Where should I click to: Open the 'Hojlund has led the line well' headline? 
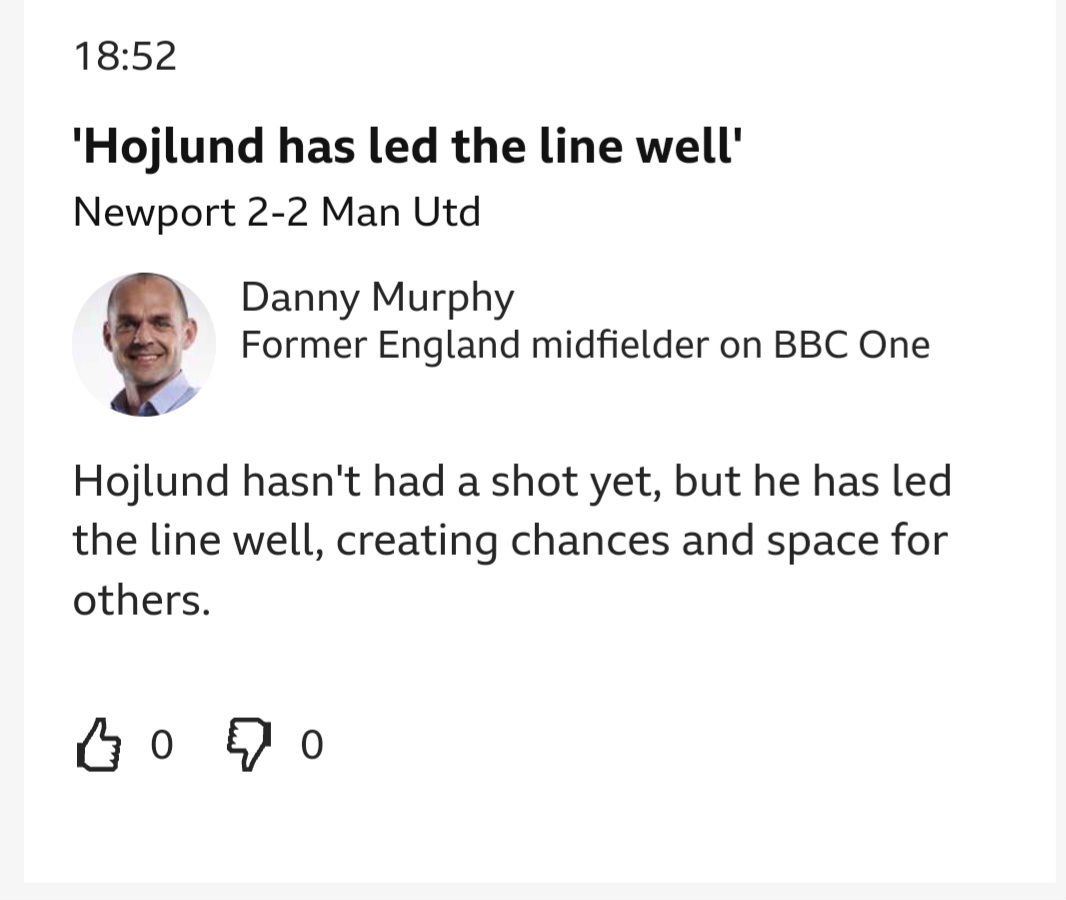pyautogui.click(x=407, y=147)
